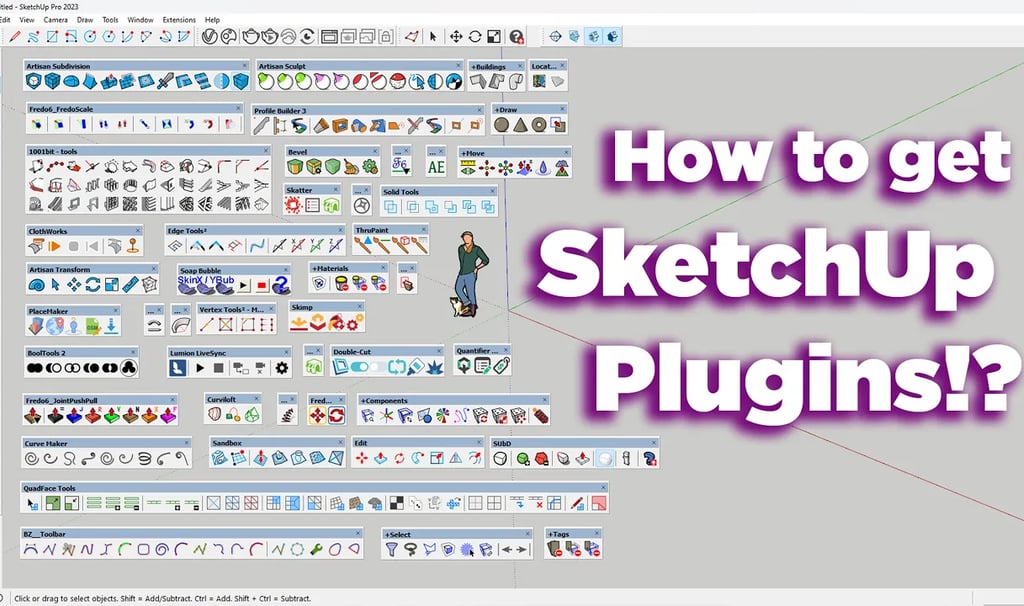Screen dimensions: 1024x606
Task: Click the 'Fredo6_FredoScale' toolbar title
Action: click(x=61, y=109)
